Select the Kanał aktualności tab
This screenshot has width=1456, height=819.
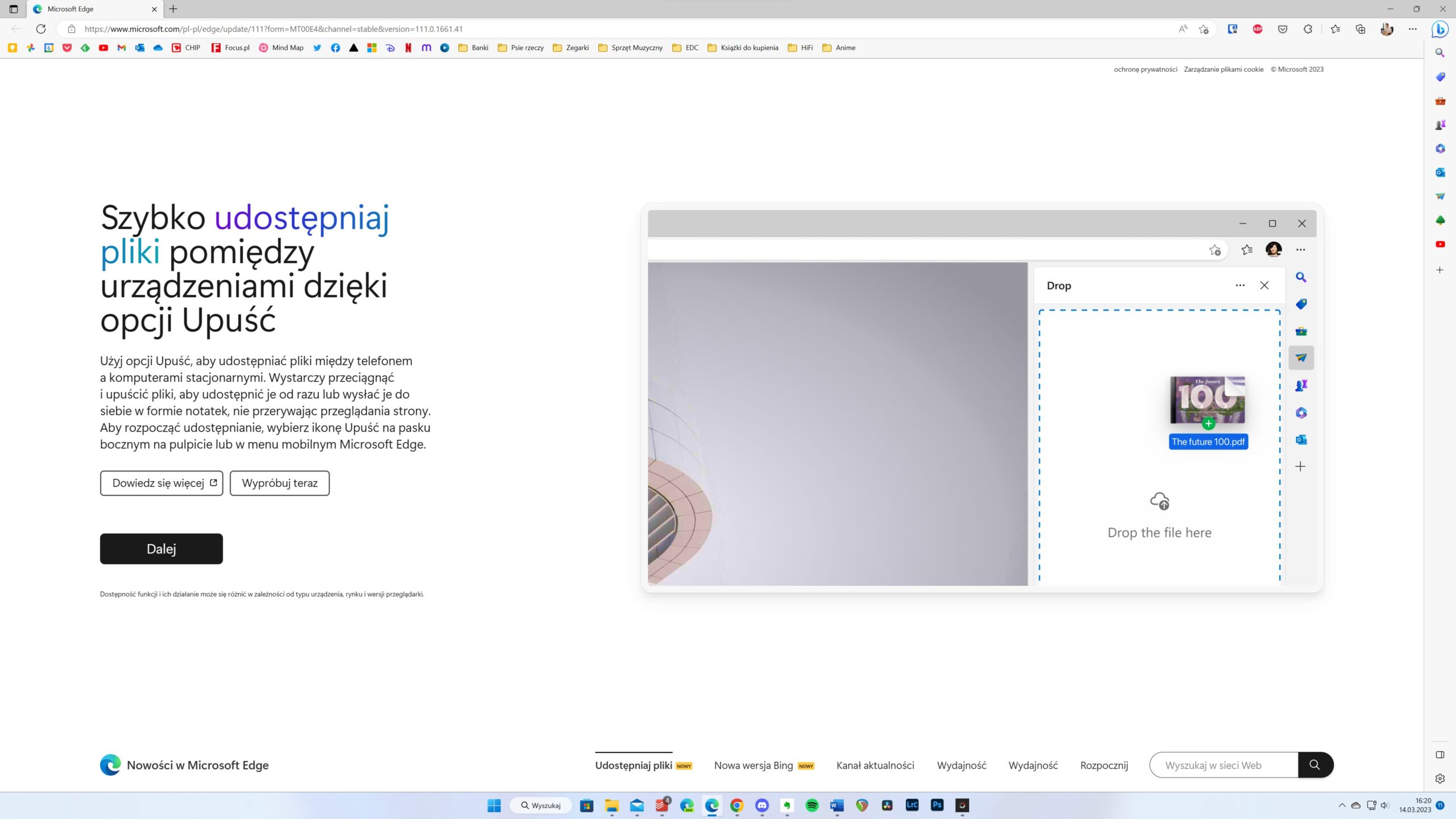pyautogui.click(x=875, y=766)
